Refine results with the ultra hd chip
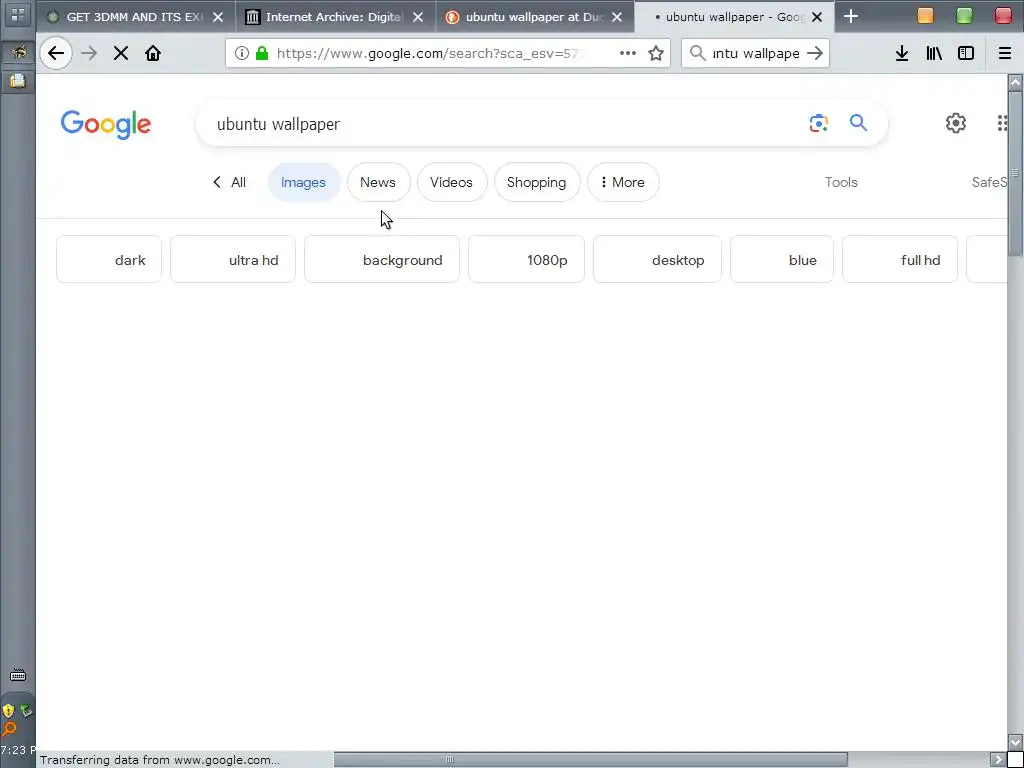Image resolution: width=1024 pixels, height=768 pixels. pyautogui.click(x=232, y=259)
